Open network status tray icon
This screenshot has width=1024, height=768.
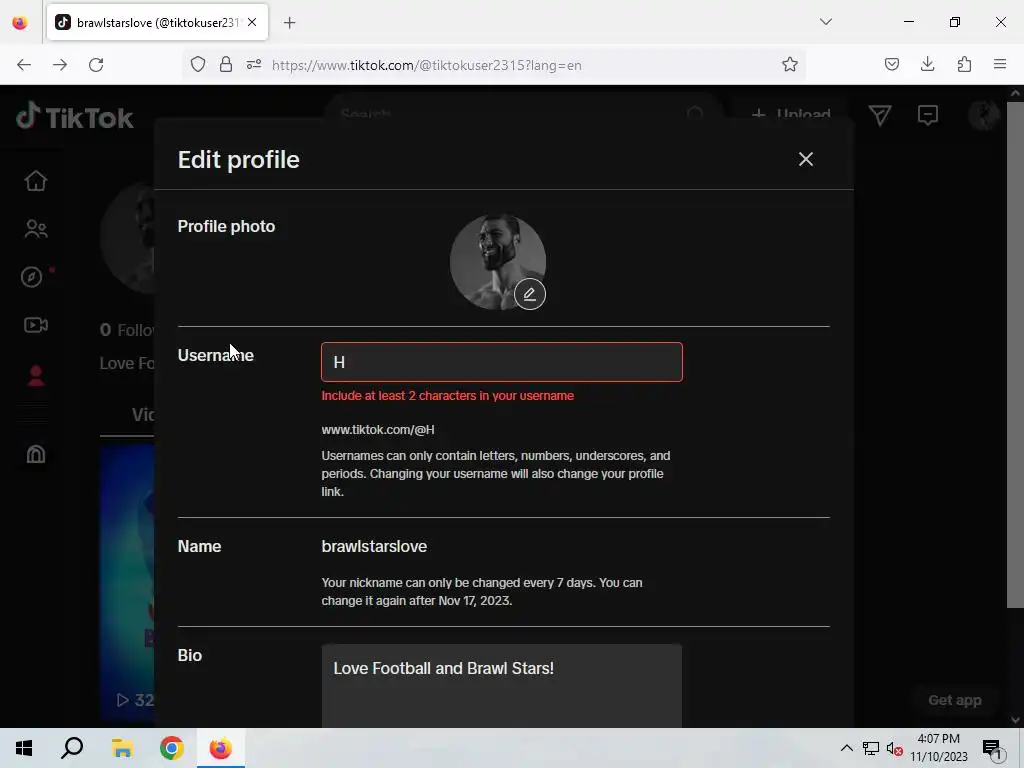tap(871, 748)
